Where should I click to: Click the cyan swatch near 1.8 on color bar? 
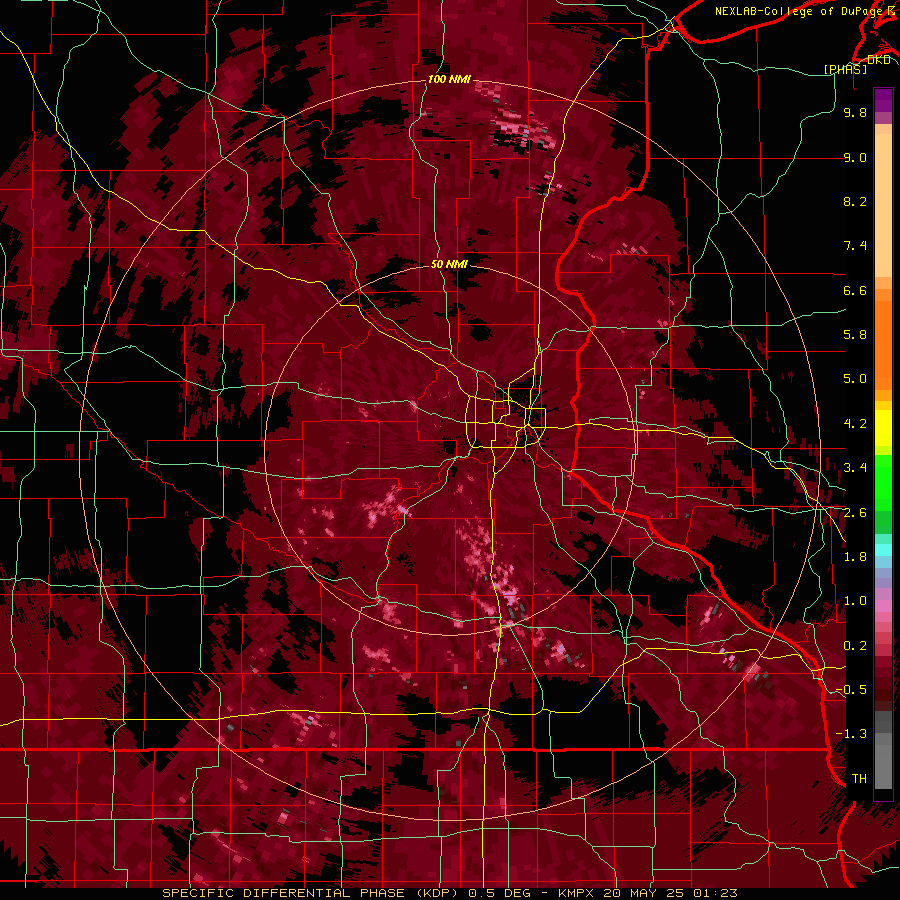[x=883, y=550]
